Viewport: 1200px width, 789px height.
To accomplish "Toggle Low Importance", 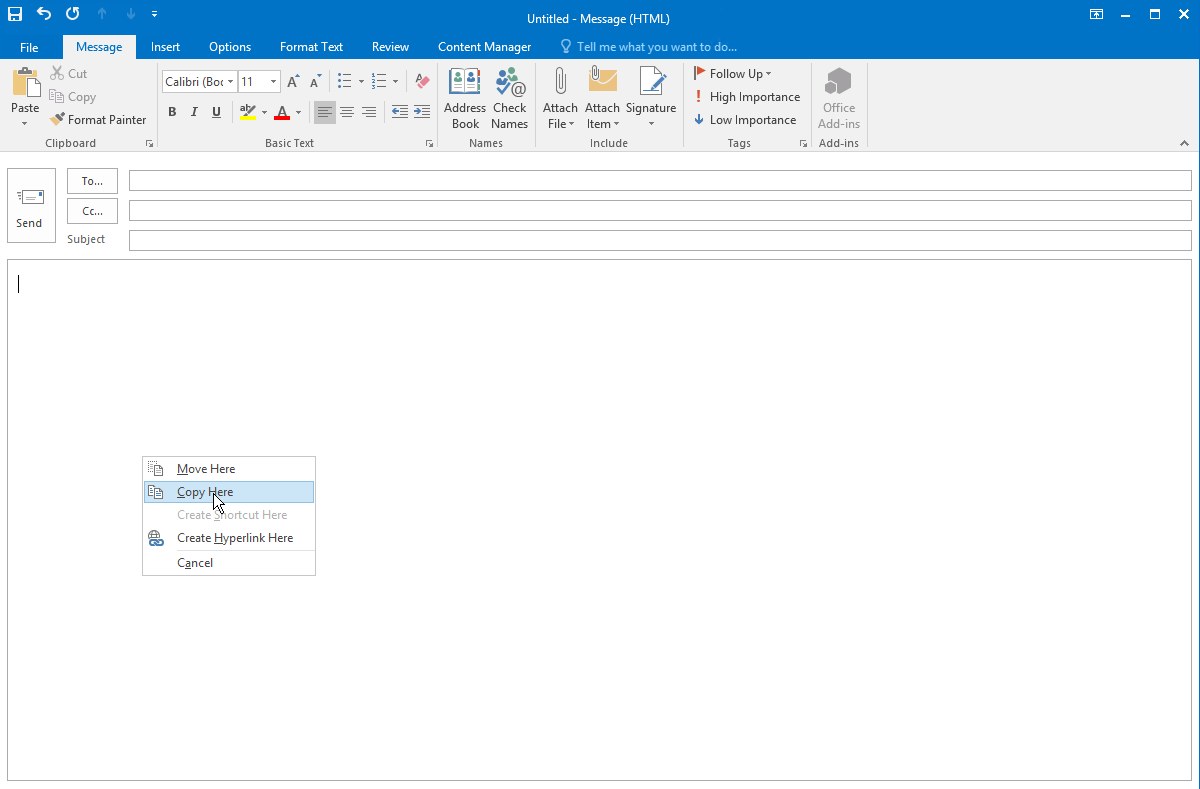I will [x=745, y=120].
